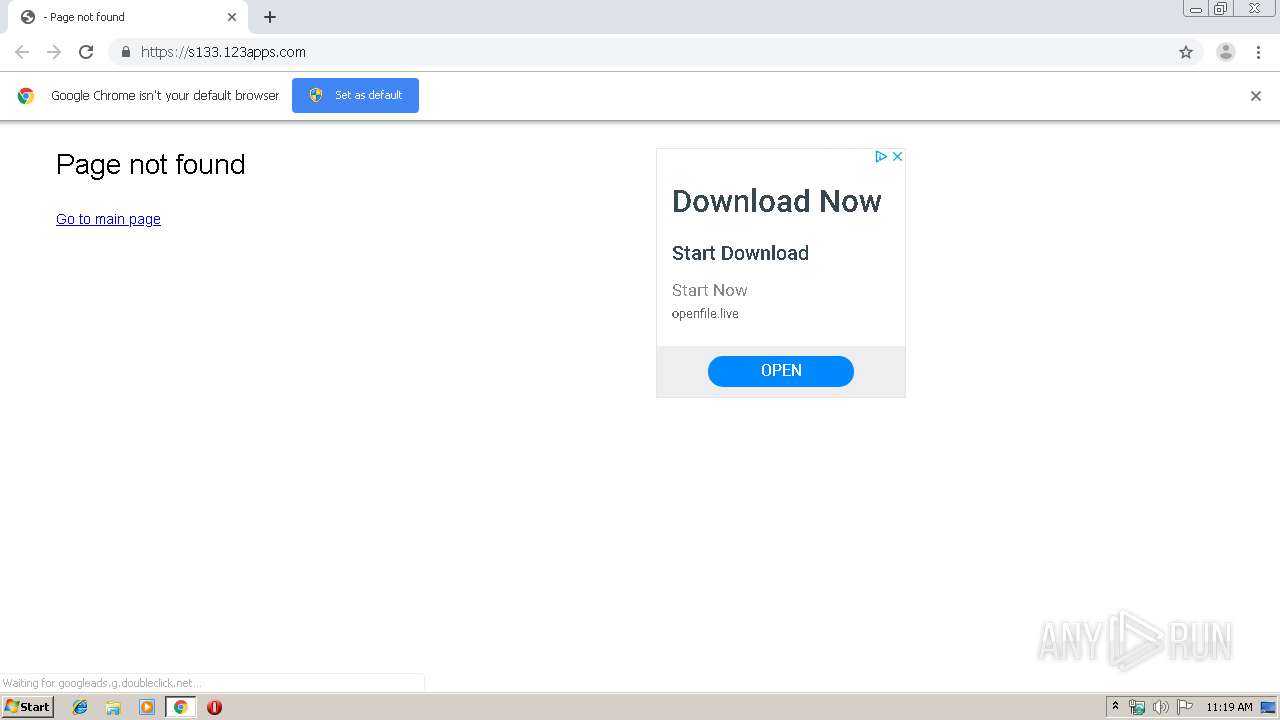Click 'Start Now' ad text
This screenshot has height=720, width=1280.
(x=709, y=290)
